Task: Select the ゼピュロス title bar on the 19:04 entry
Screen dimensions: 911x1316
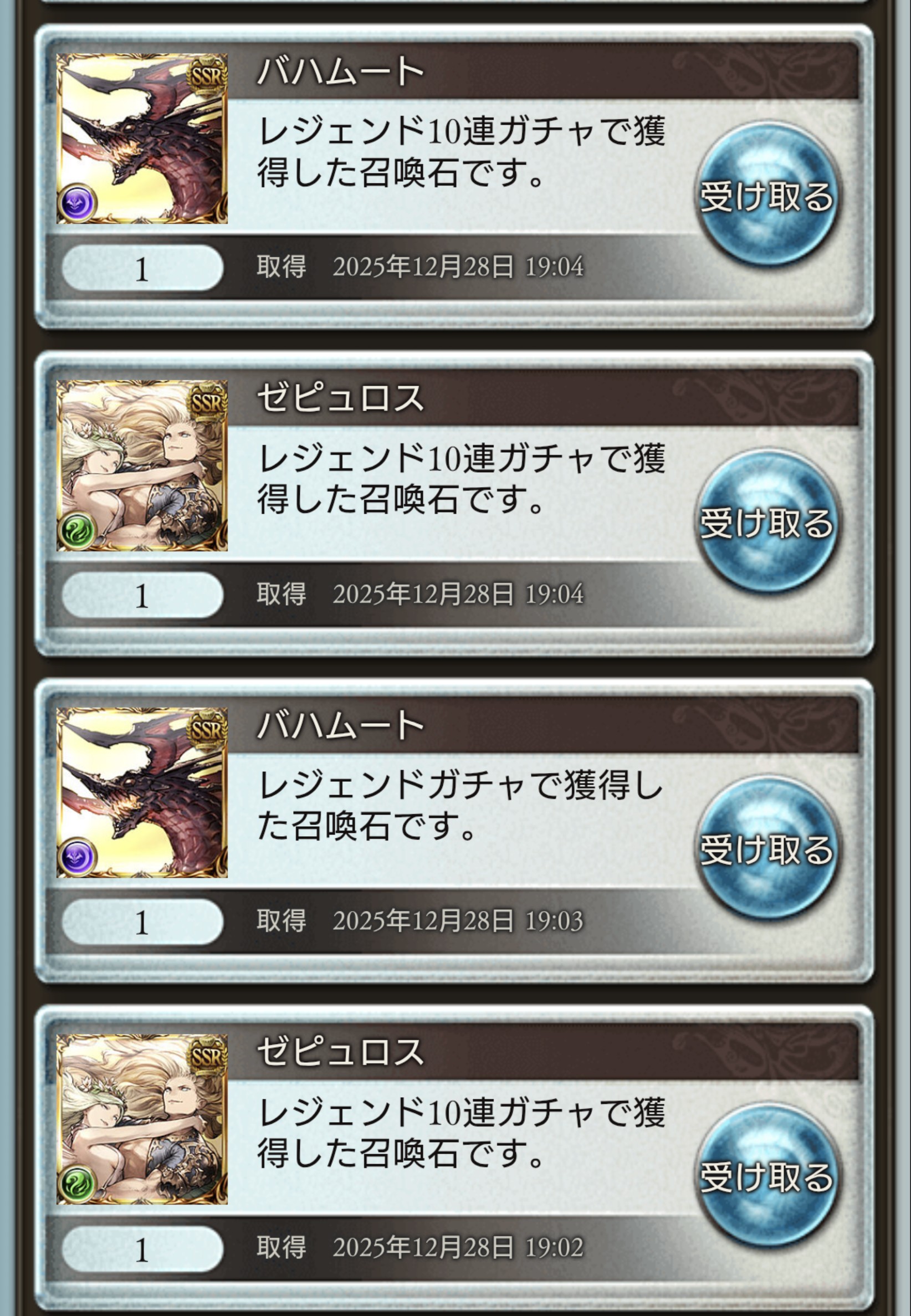Action: point(544,398)
